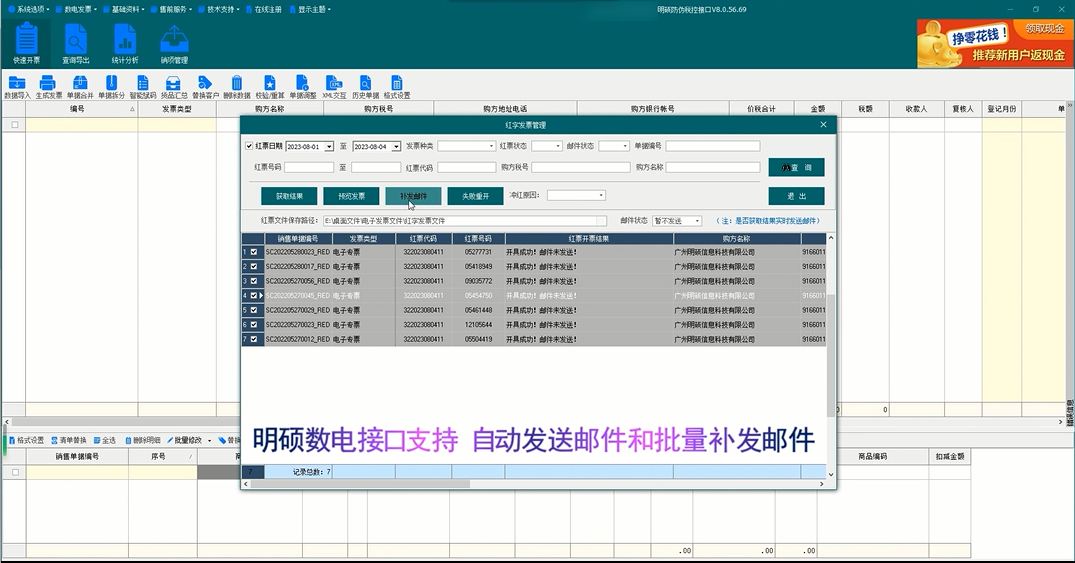Click the 格式设置 format settings toolbar icon
Screen dimensions: 1075x563
point(397,86)
